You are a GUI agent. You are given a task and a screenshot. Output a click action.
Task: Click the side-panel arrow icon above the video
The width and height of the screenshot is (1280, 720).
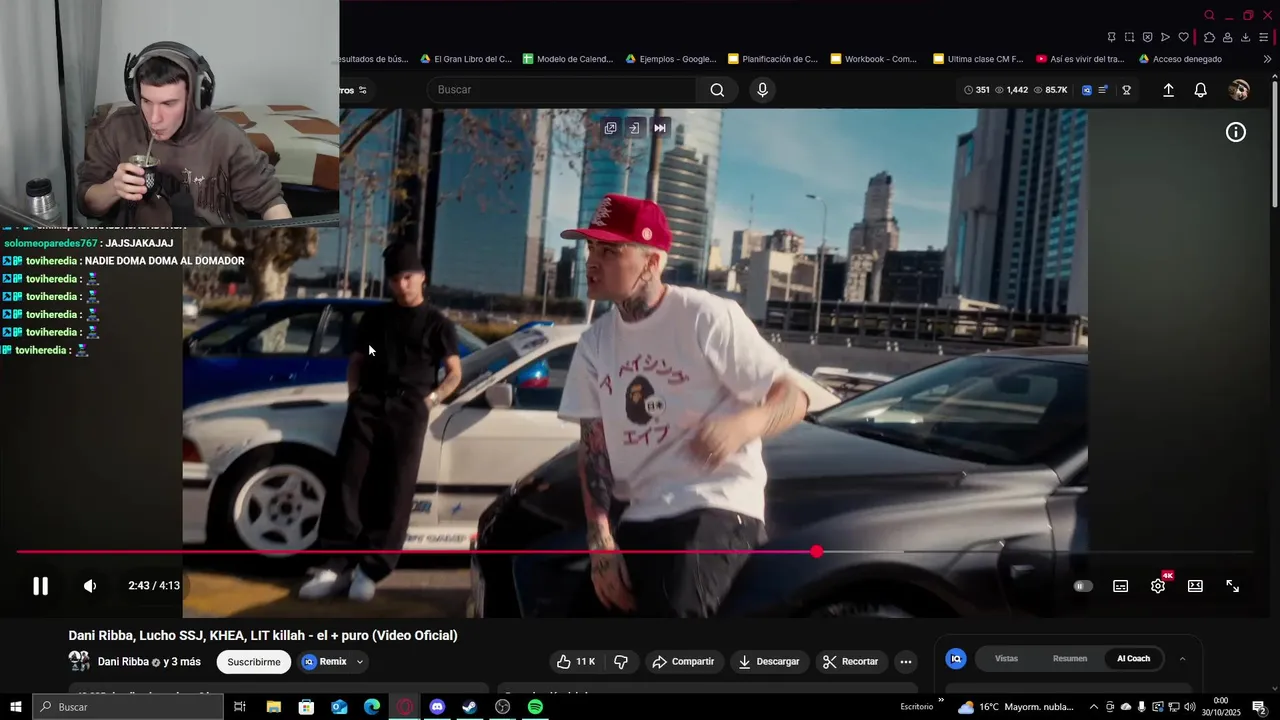(x=634, y=128)
